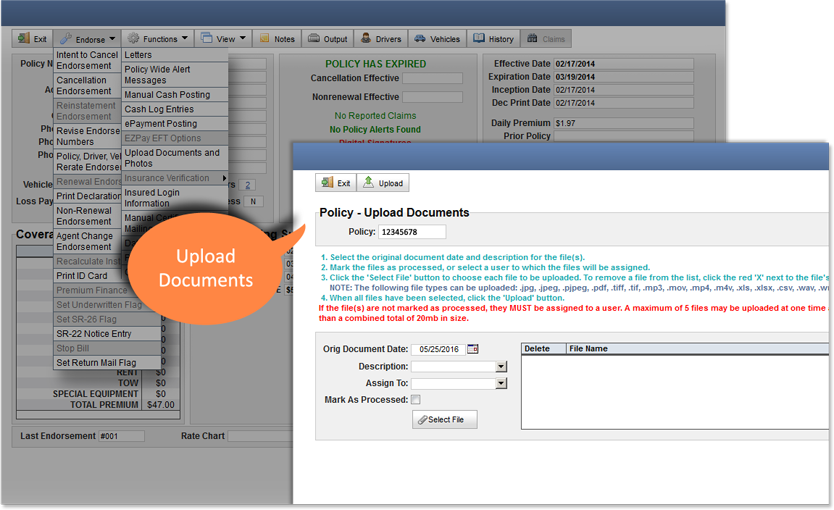
Task: Click the Last Endorsement field #001
Action: (121, 436)
